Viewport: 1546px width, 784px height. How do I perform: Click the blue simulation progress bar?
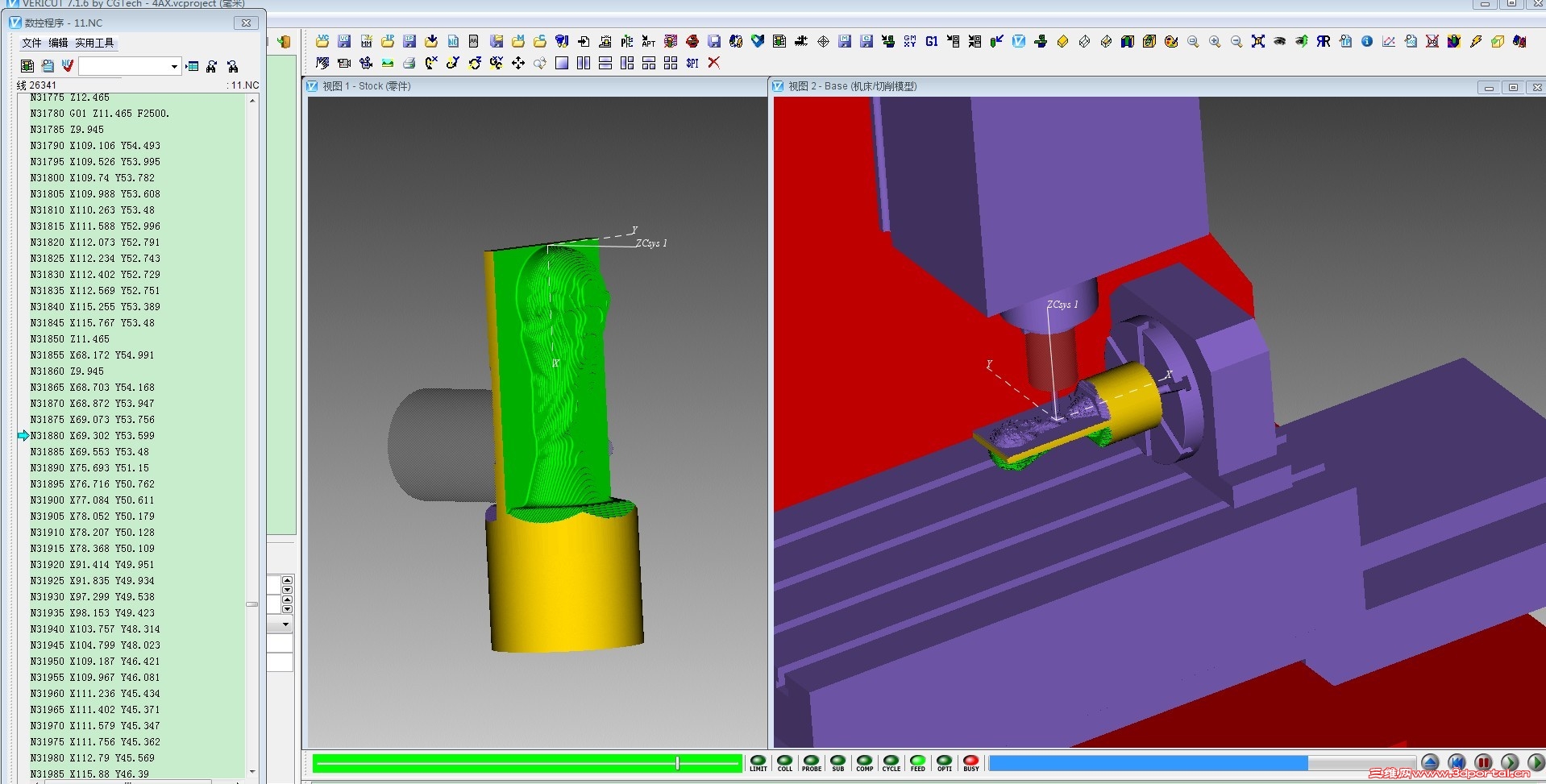click(x=1202, y=762)
